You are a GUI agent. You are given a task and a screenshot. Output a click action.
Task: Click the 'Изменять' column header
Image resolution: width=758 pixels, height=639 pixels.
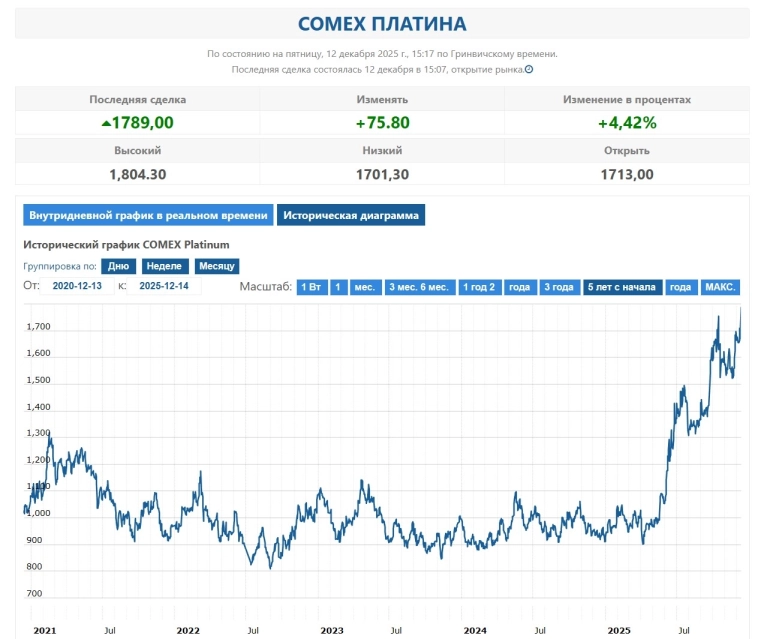coord(382,99)
